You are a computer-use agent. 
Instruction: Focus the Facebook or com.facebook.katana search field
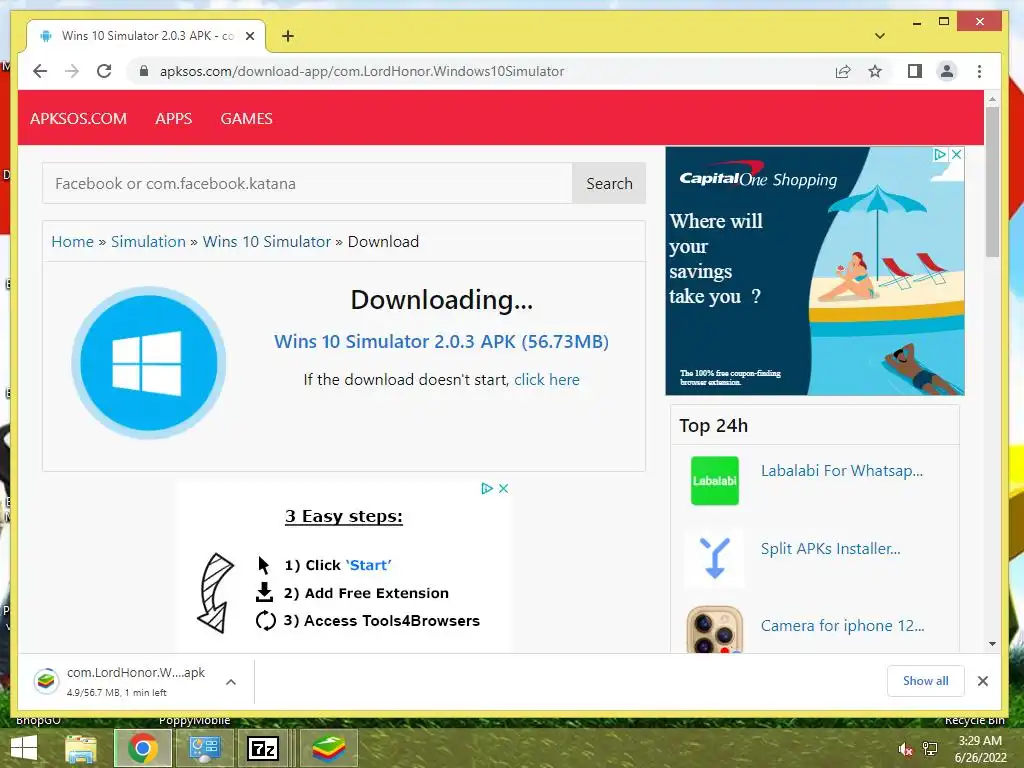[x=308, y=184]
